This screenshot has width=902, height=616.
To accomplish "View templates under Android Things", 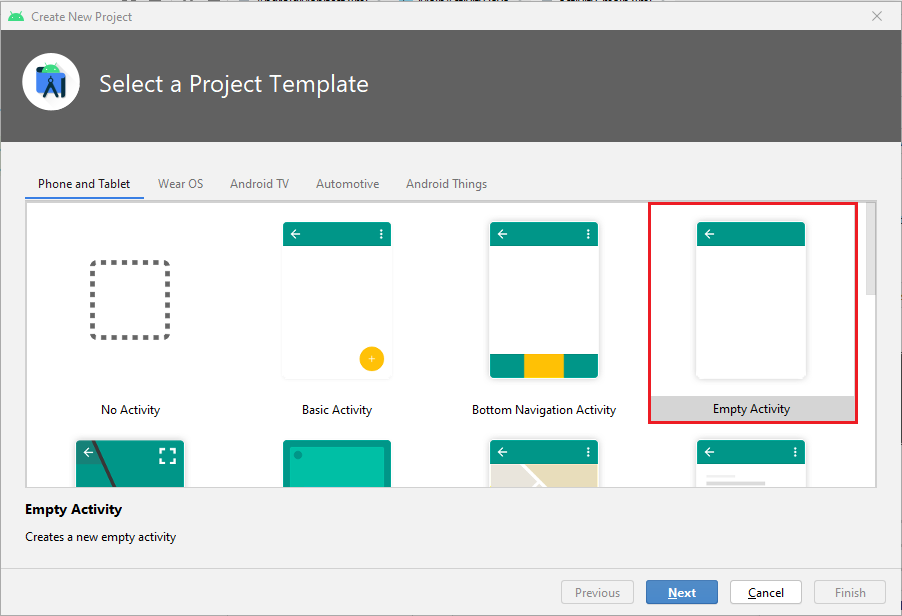I will (x=446, y=184).
